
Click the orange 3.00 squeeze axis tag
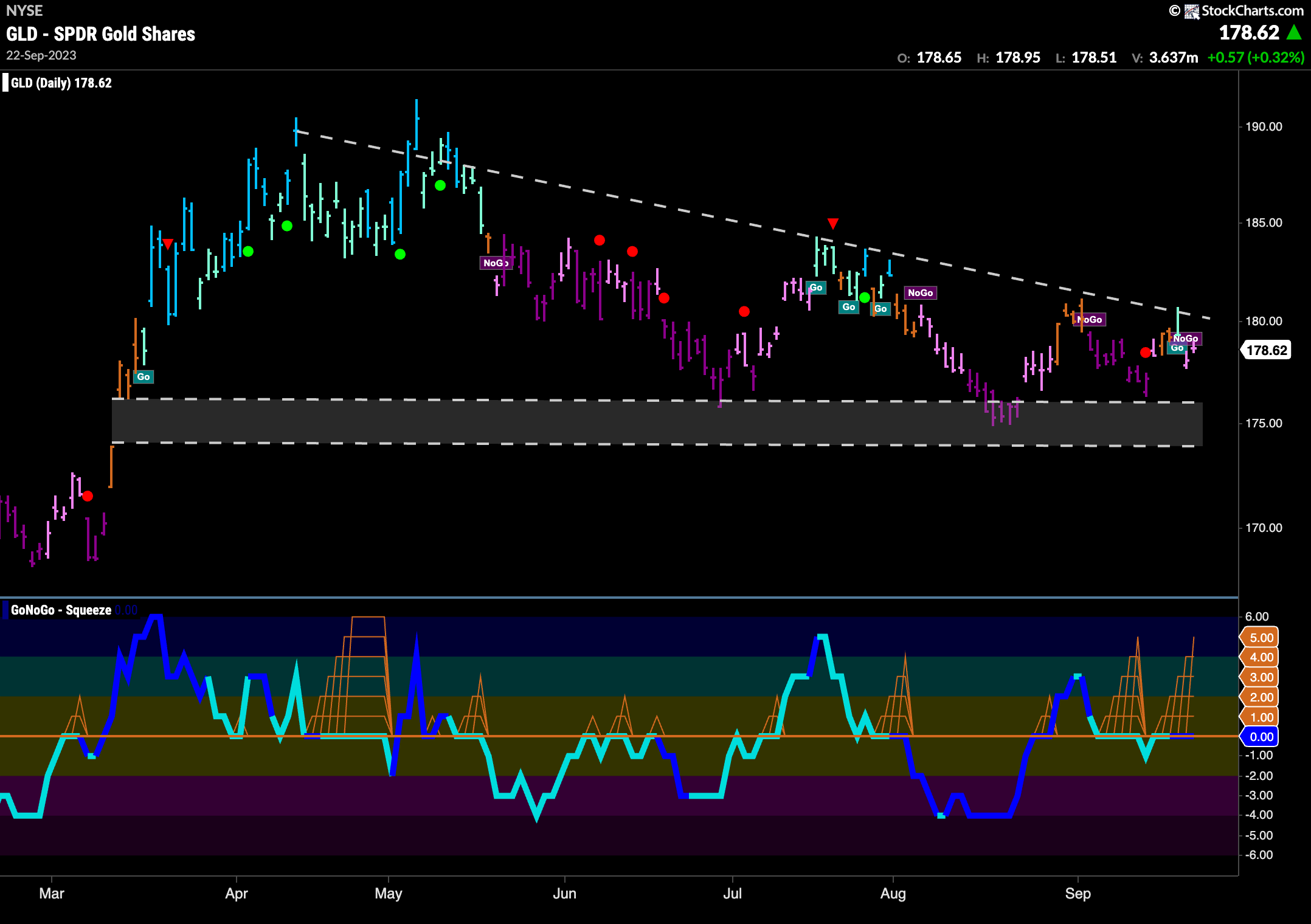pos(1259,677)
